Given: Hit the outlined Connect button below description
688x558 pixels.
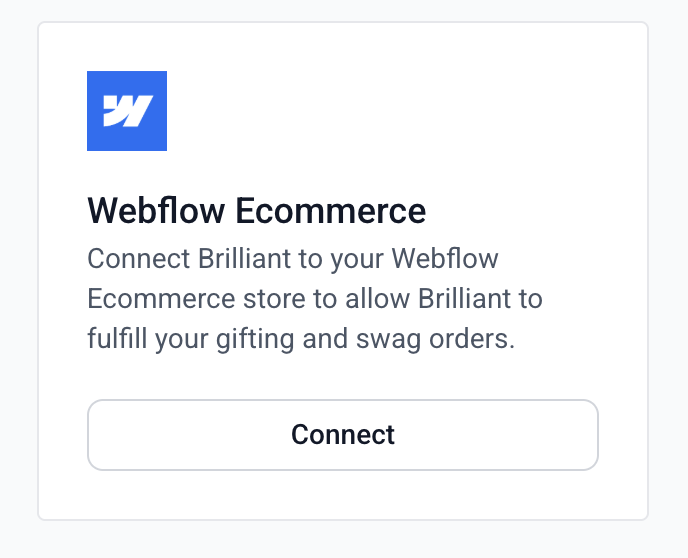Looking at the screenshot, I should coord(343,435).
